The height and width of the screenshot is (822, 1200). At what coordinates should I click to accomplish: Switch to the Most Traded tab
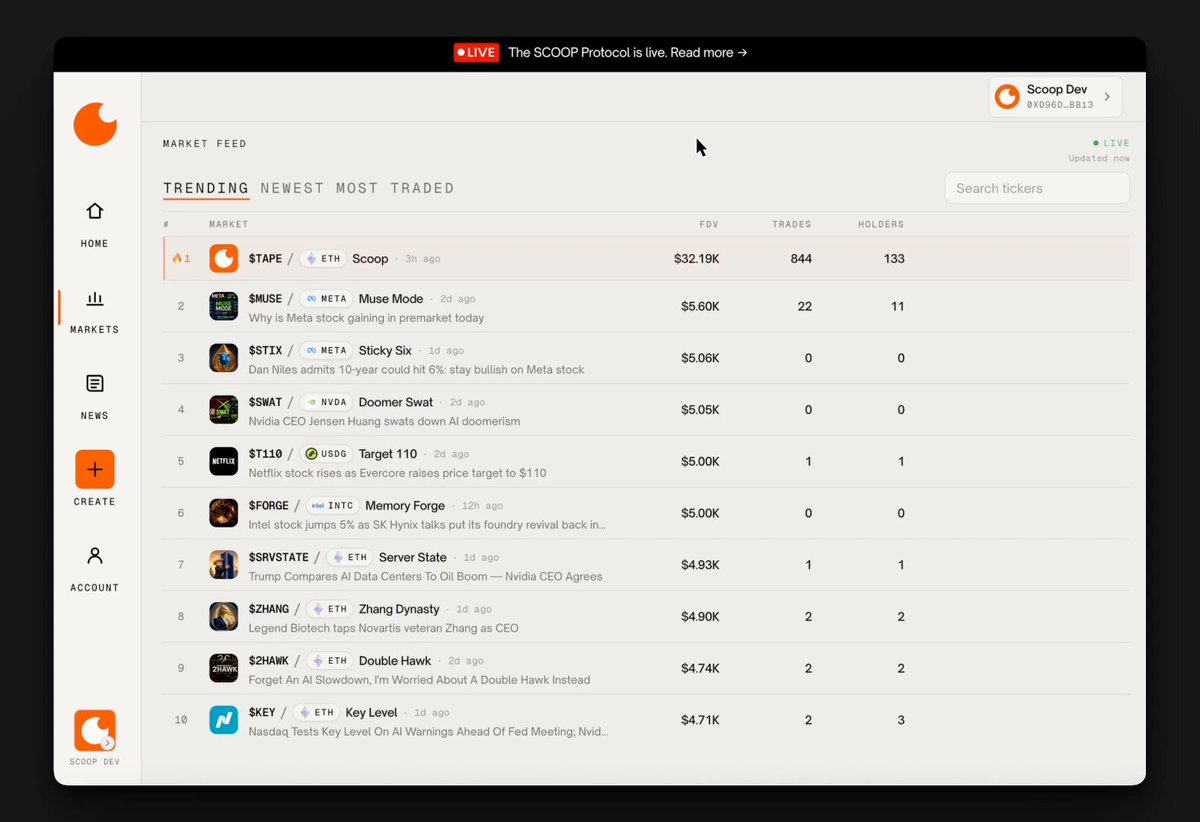click(395, 188)
